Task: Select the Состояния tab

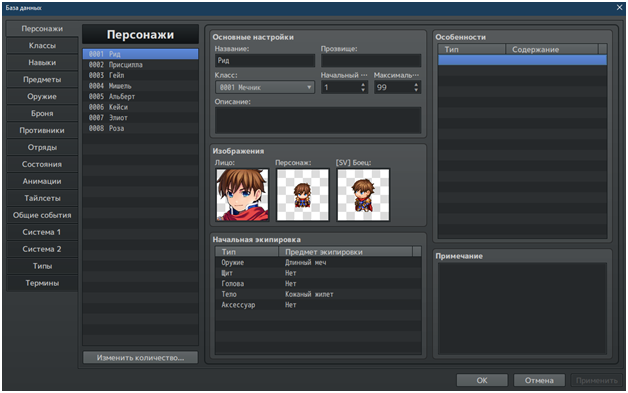Action: pyautogui.click(x=42, y=164)
